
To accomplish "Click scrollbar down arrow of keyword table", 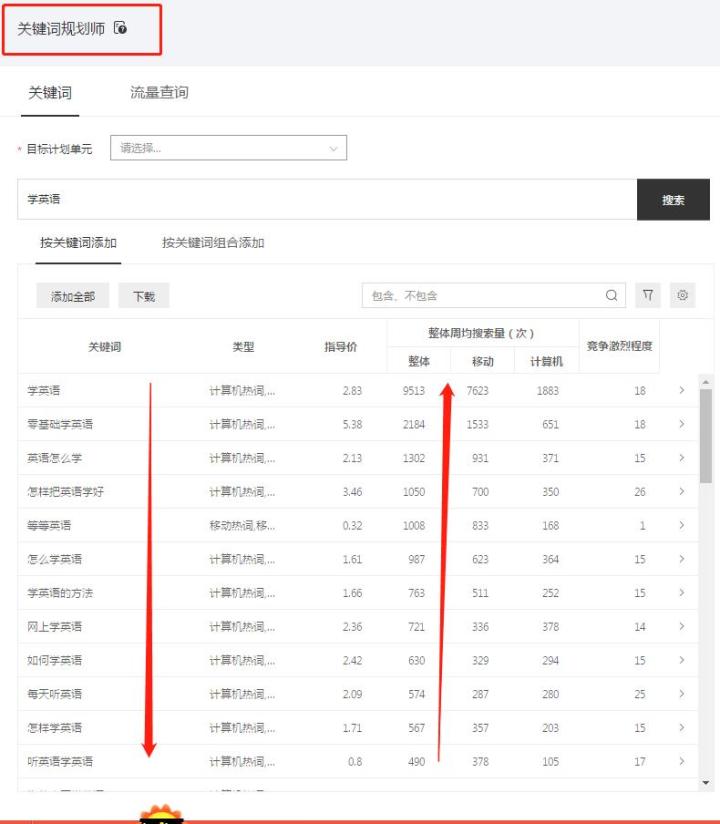I will tap(706, 783).
